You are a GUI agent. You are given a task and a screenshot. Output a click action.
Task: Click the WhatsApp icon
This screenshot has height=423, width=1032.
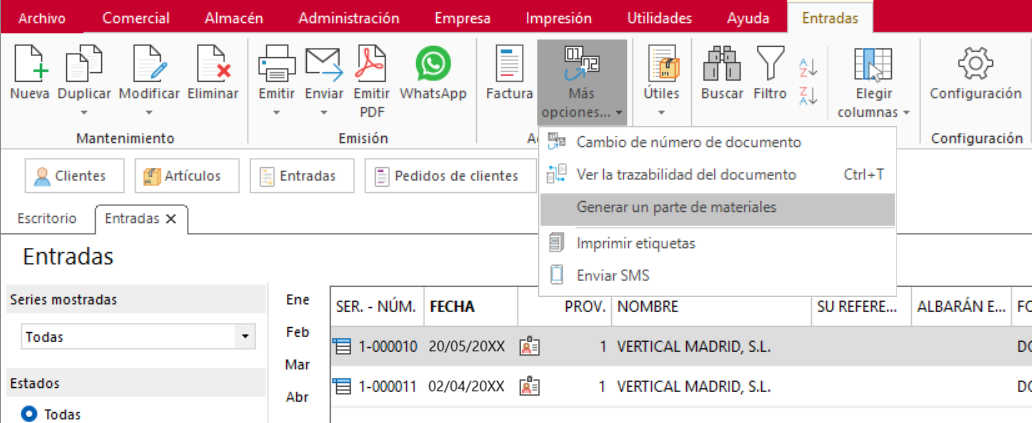point(433,64)
